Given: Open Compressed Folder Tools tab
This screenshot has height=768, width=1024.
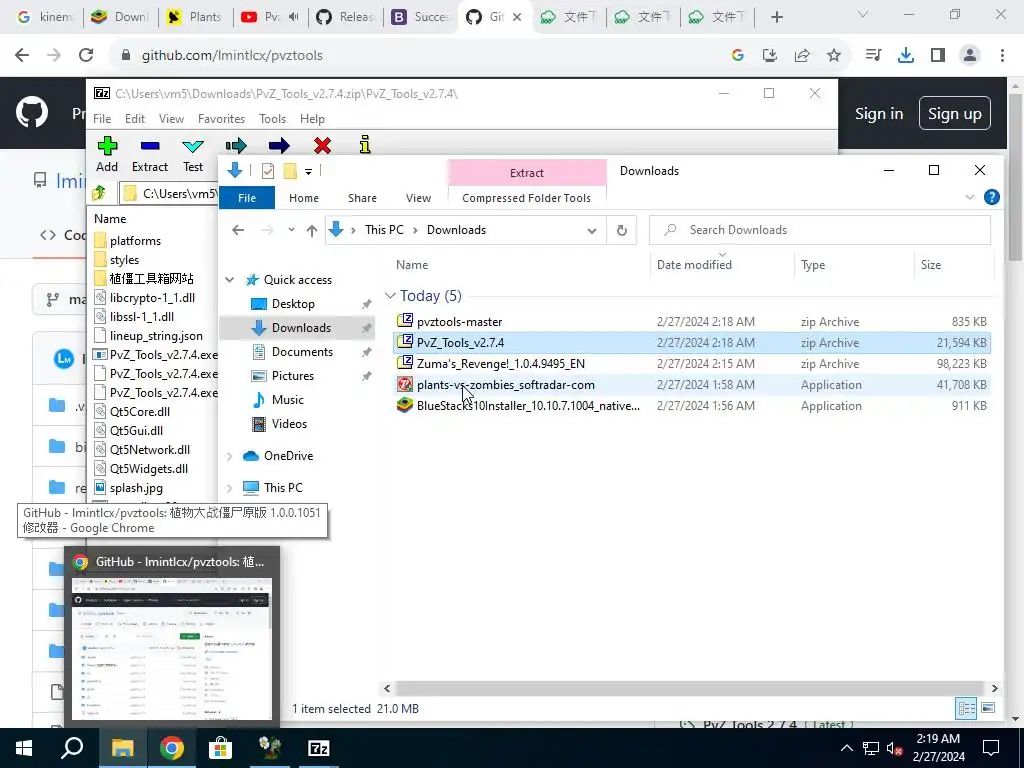Looking at the screenshot, I should [x=526, y=198].
